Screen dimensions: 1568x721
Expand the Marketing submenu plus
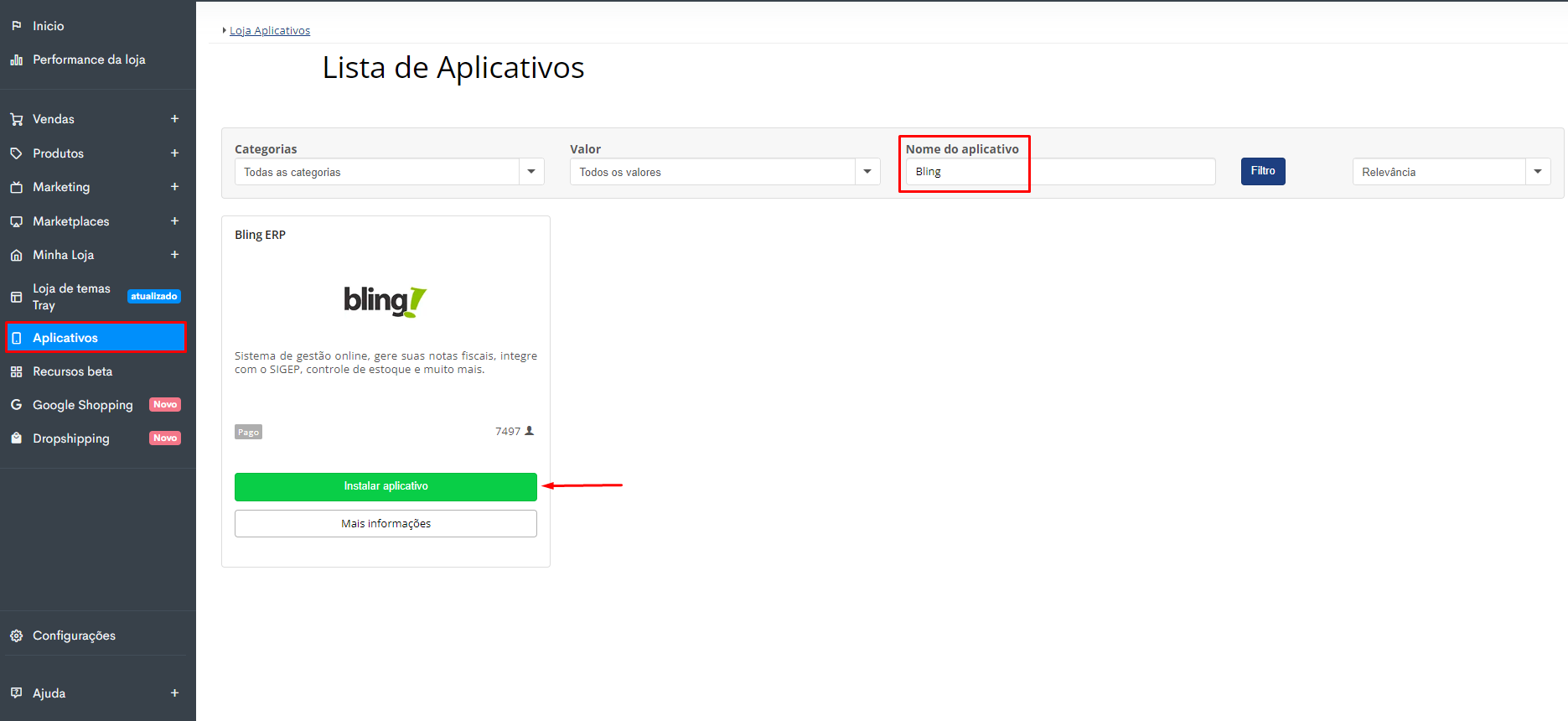174,187
